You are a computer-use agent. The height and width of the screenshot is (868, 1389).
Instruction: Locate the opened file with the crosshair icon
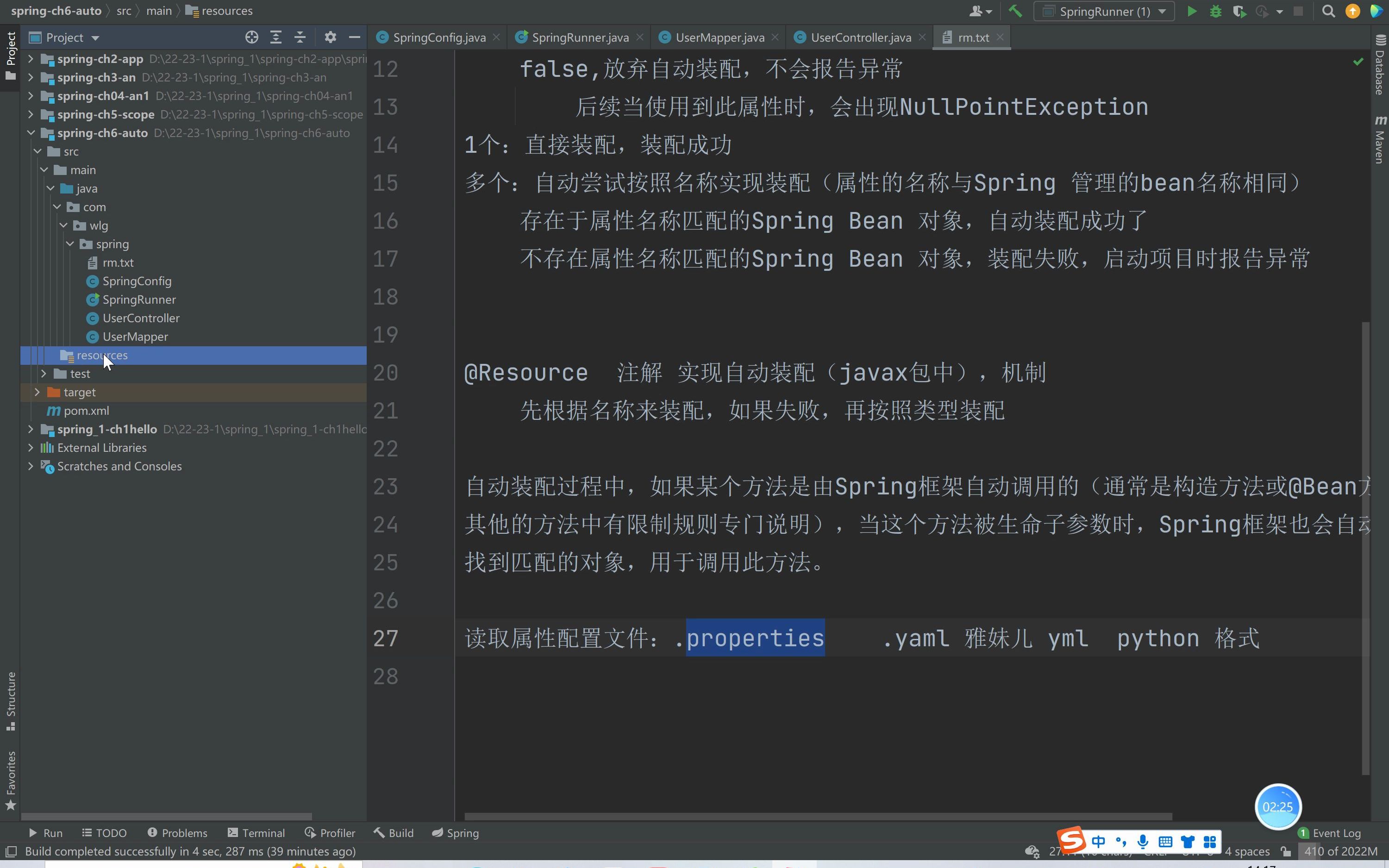(251, 37)
